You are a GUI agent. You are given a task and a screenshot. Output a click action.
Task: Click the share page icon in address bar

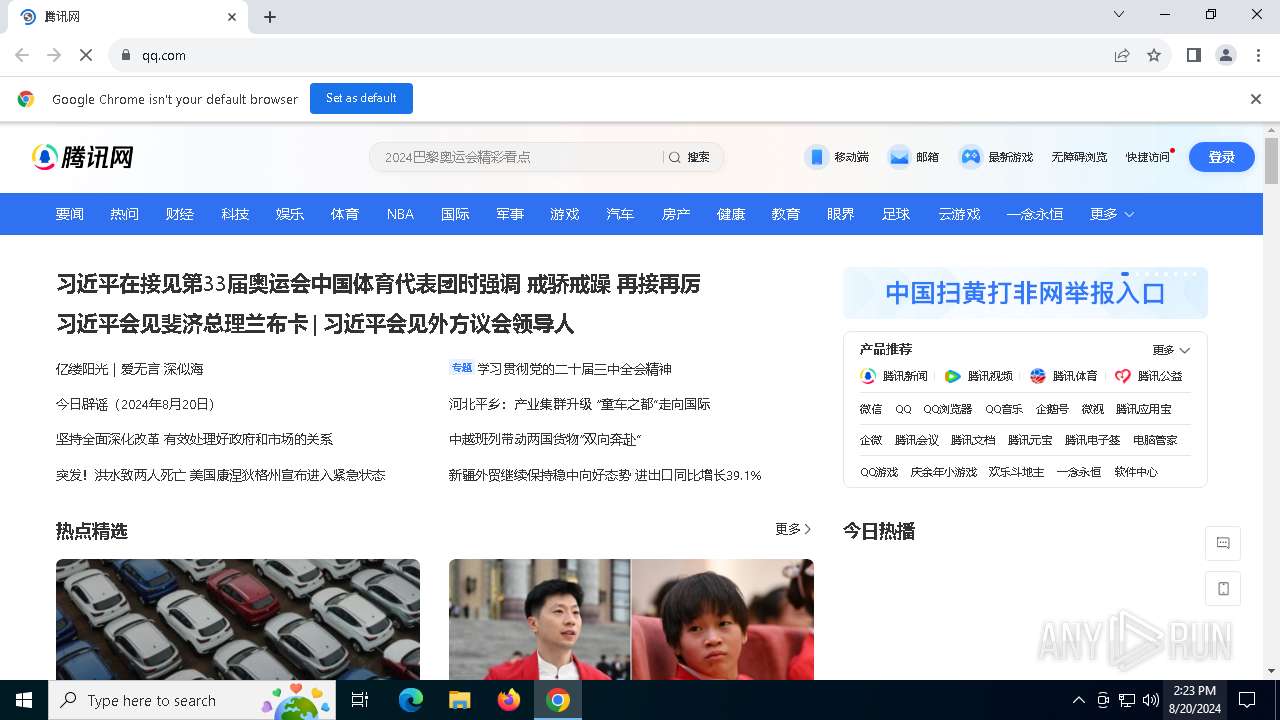tap(1122, 55)
